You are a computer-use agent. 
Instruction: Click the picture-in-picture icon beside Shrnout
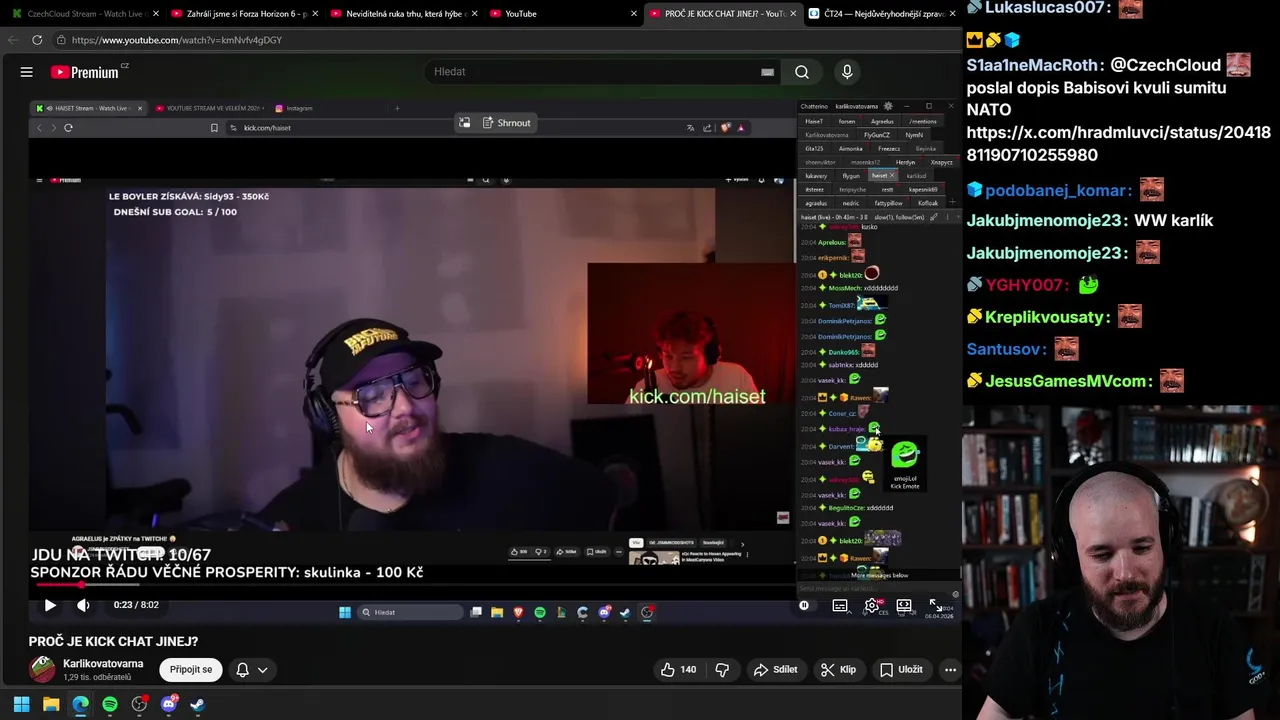(x=464, y=123)
